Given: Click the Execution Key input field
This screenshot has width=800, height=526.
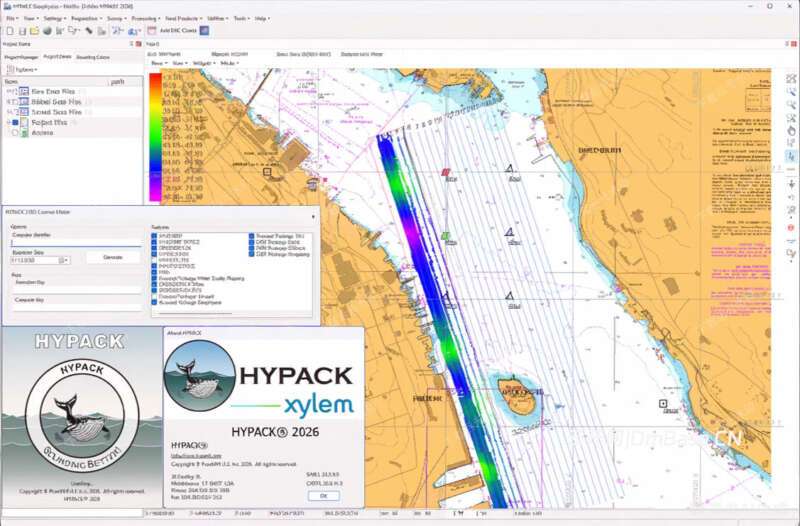Looking at the screenshot, I should [77, 290].
